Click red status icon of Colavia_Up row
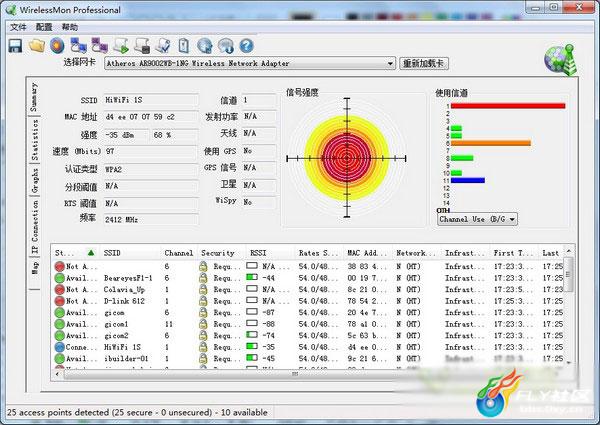 click(59, 290)
